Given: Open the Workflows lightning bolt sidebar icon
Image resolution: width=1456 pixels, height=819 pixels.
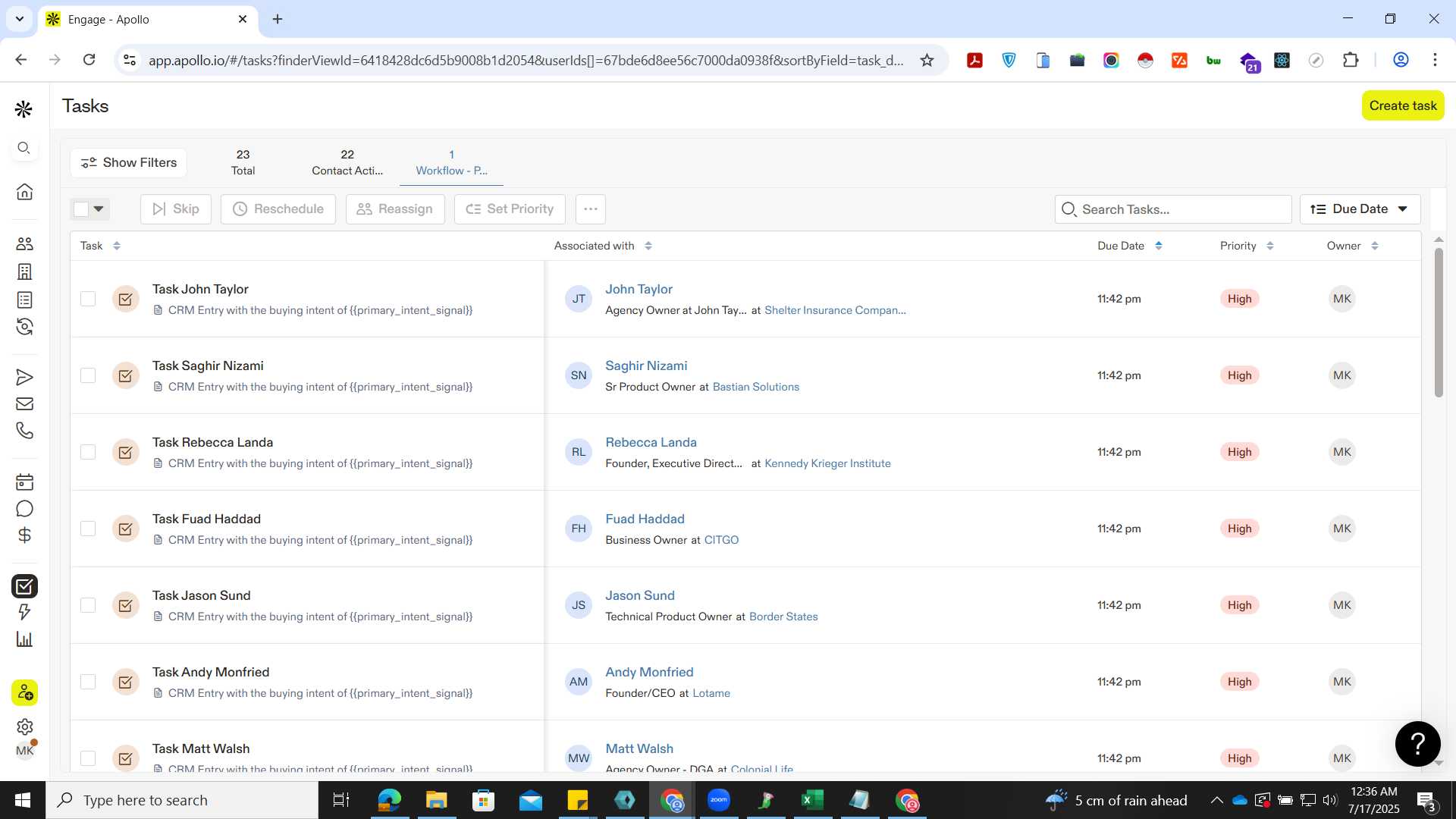Looking at the screenshot, I should pos(24,612).
